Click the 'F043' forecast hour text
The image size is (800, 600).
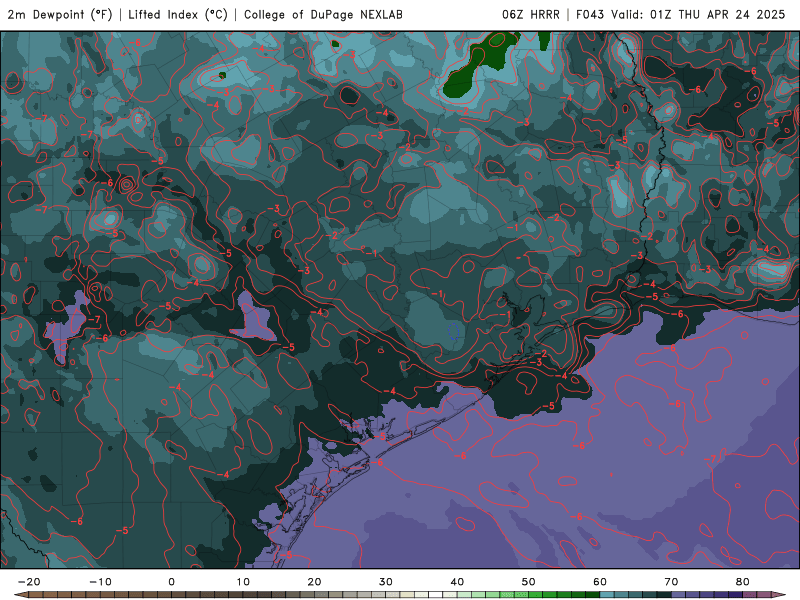pyautogui.click(x=590, y=15)
